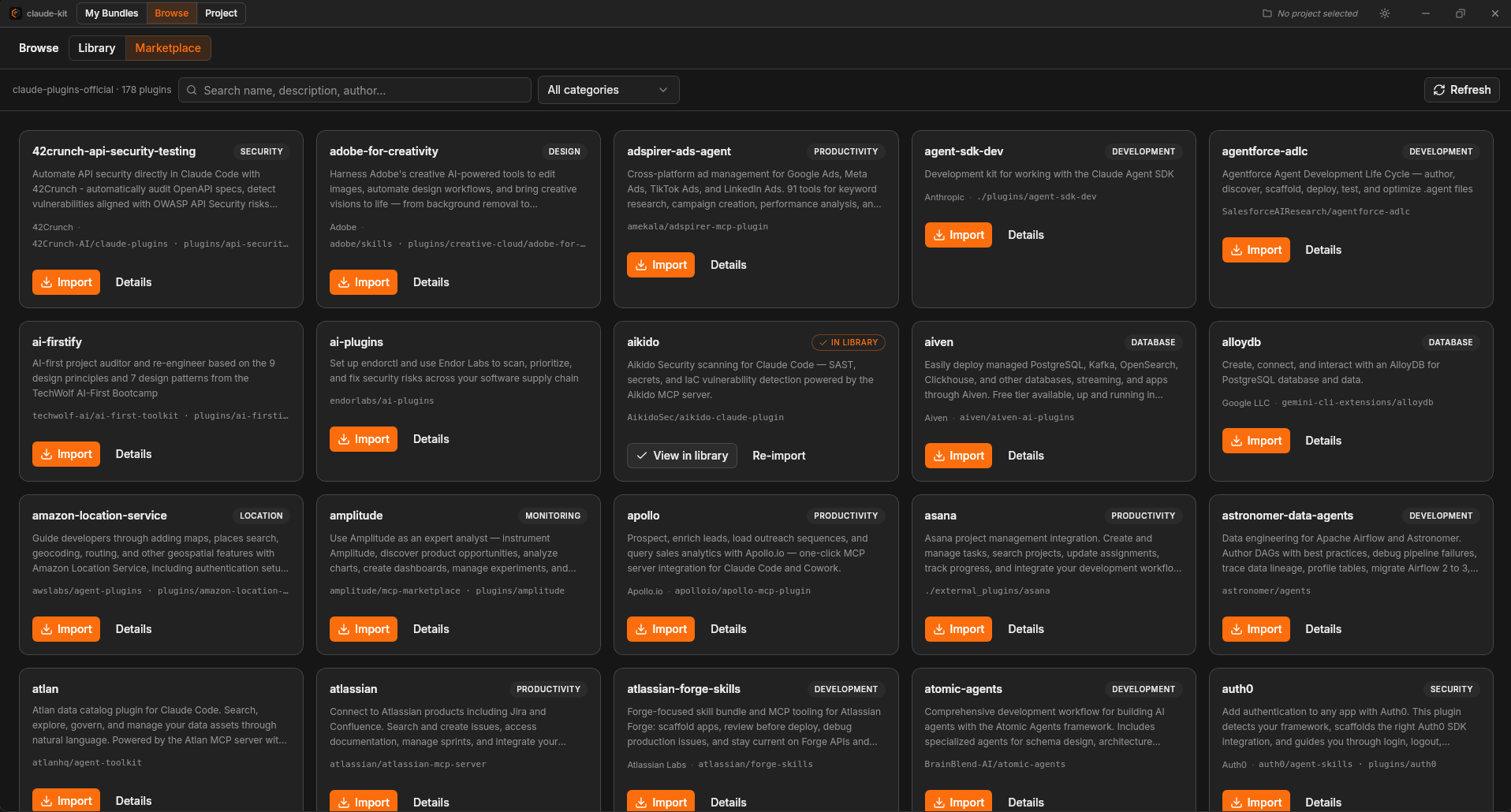Open Details for atlan plugin
This screenshot has width=1511, height=812.
coord(134,801)
